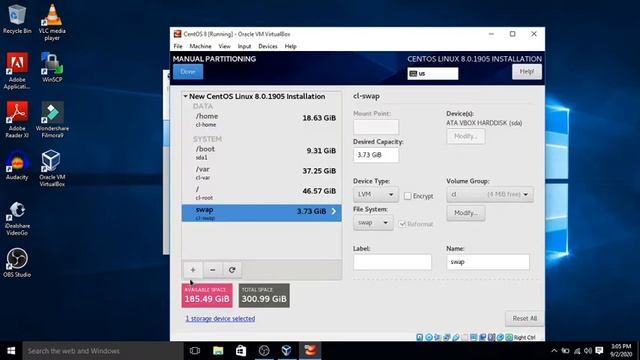Open the OBS Studio desktop shortcut

point(17,263)
